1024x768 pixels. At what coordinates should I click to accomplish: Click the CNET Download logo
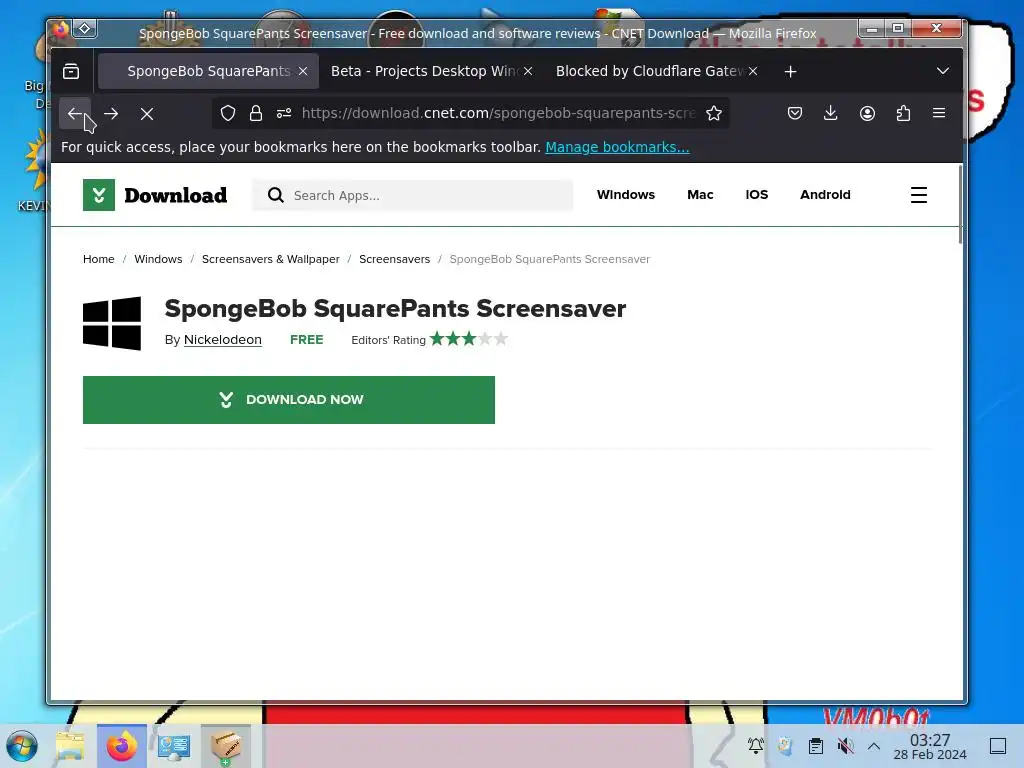155,195
